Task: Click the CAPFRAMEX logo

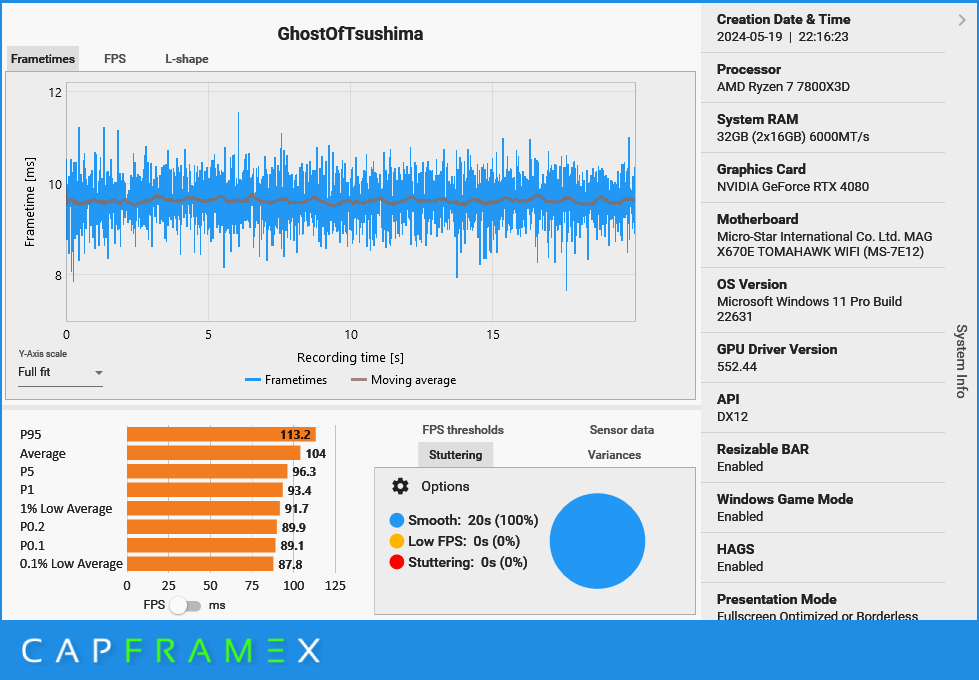Action: 171,651
